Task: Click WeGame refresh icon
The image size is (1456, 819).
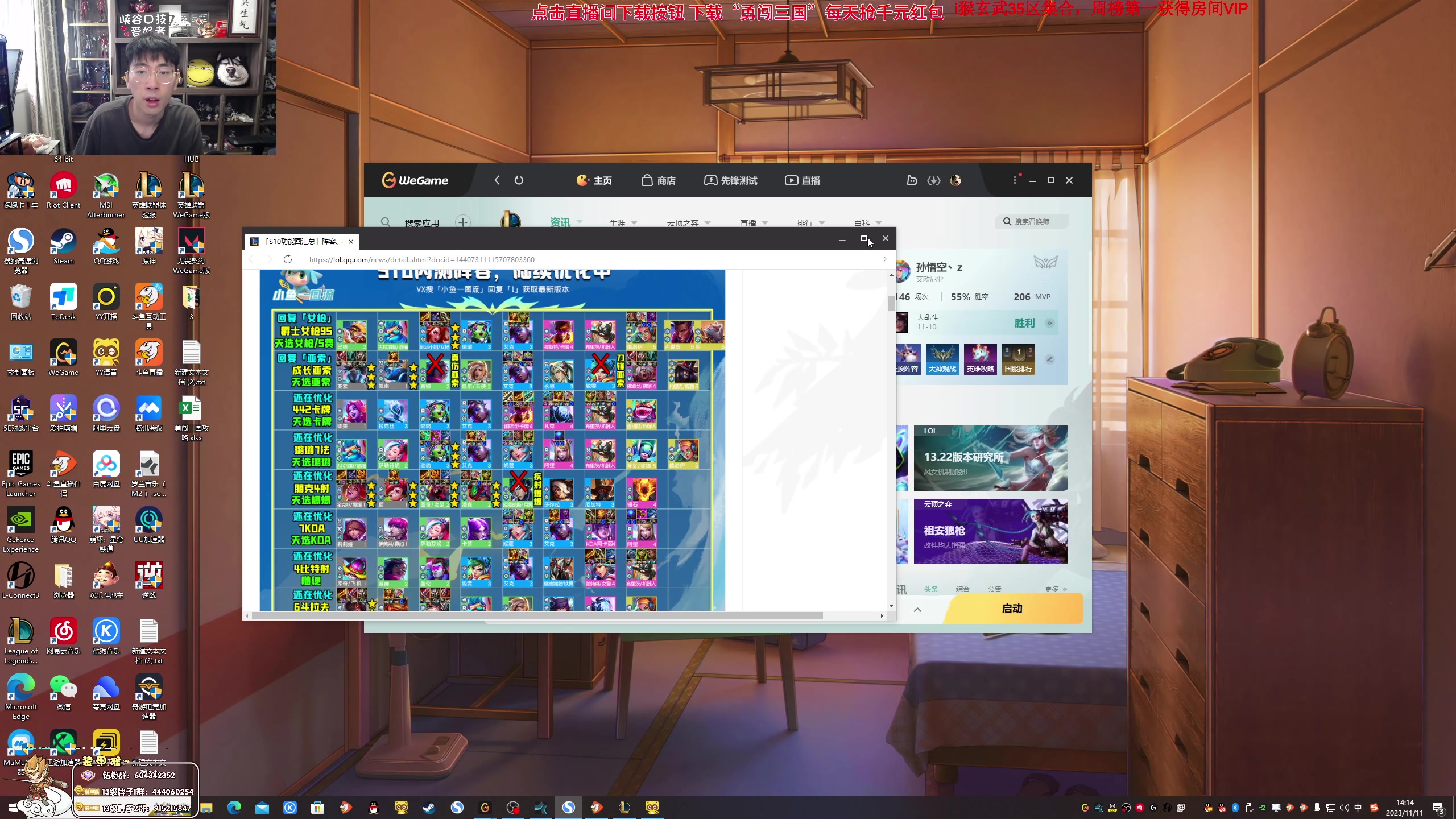Action: [x=519, y=180]
